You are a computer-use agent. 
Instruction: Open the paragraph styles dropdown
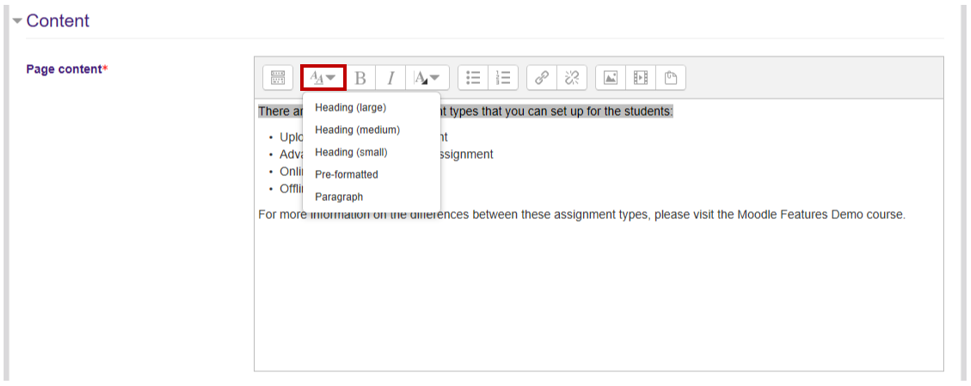[323, 78]
